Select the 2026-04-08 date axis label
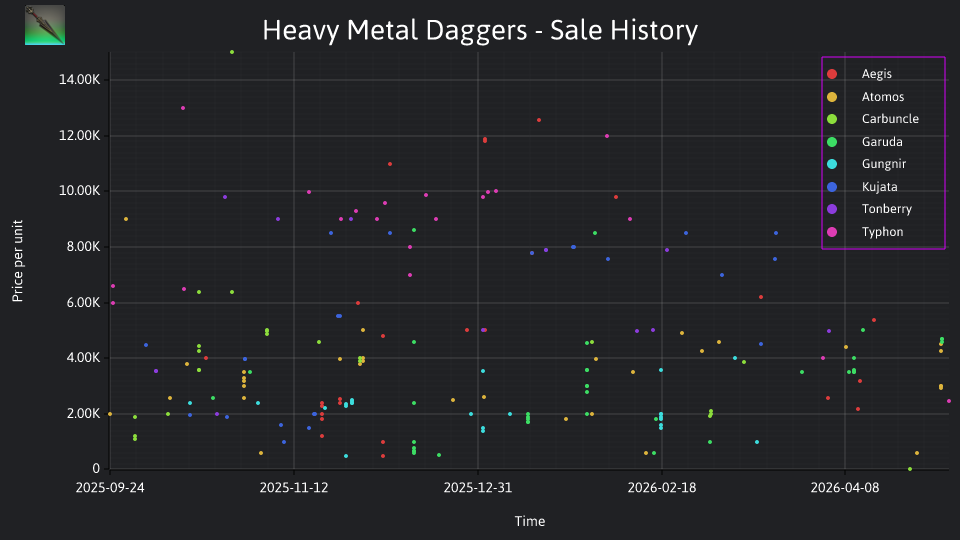 [x=845, y=488]
